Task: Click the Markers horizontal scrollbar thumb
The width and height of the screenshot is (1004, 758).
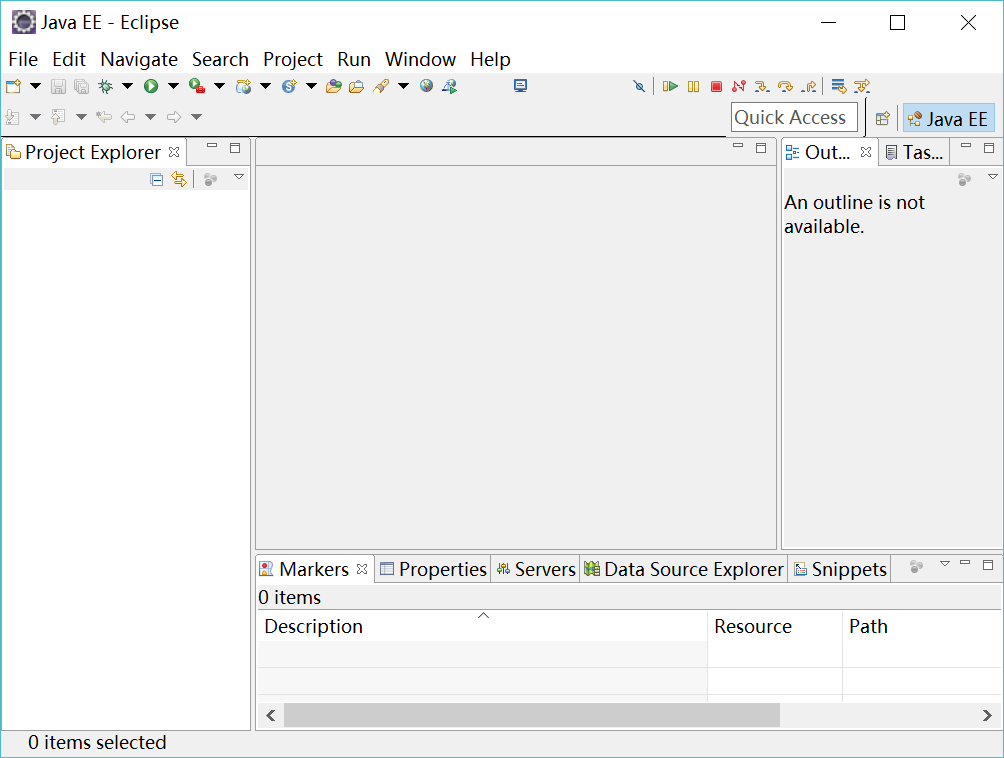Action: 532,715
